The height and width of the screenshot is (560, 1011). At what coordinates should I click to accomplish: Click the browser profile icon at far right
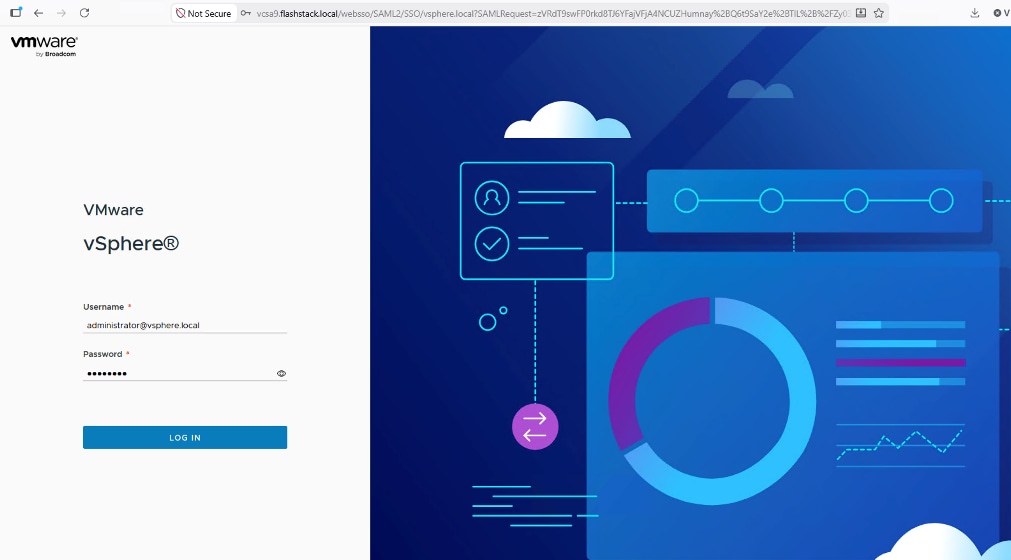coord(1001,13)
